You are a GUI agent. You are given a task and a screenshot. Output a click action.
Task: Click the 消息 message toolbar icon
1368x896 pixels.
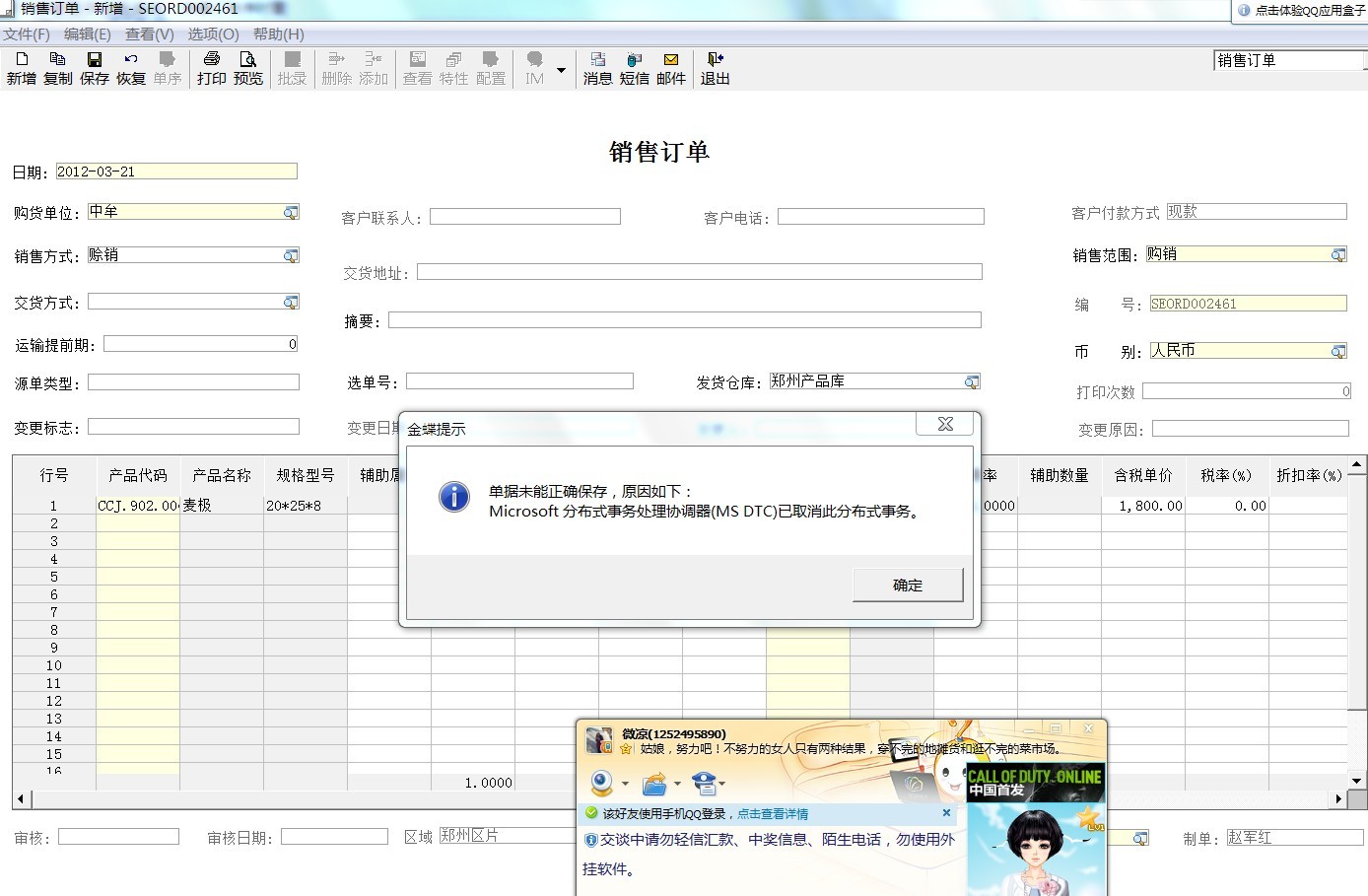pos(597,69)
